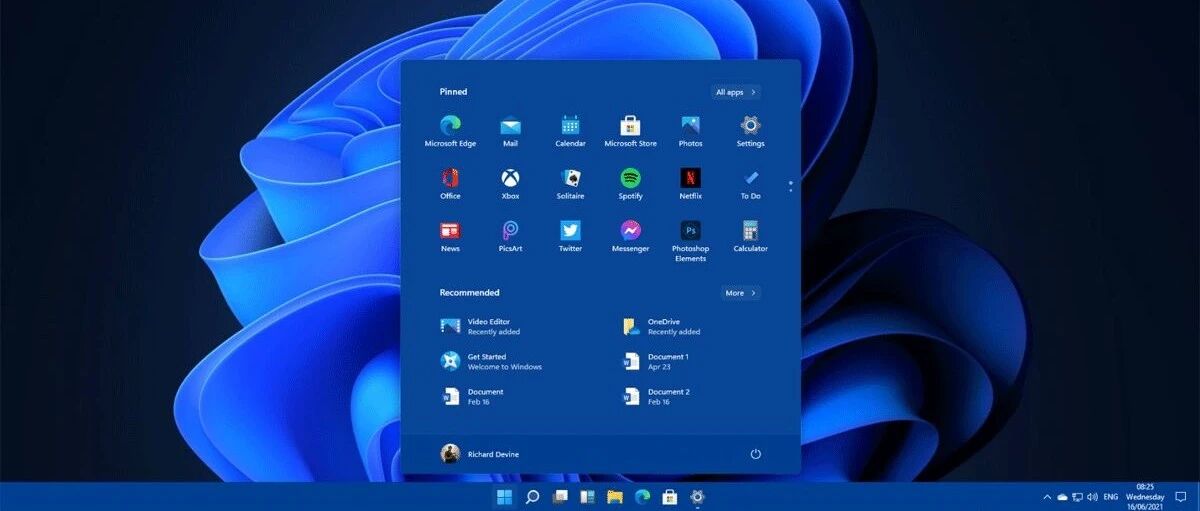
Task: Launch the Office app
Action: pyautogui.click(x=450, y=184)
